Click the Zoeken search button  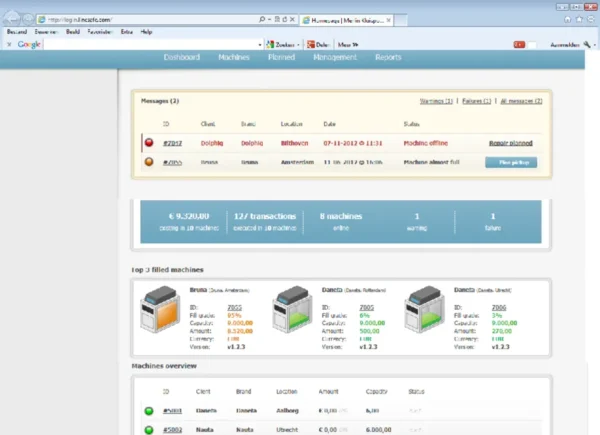[282, 45]
